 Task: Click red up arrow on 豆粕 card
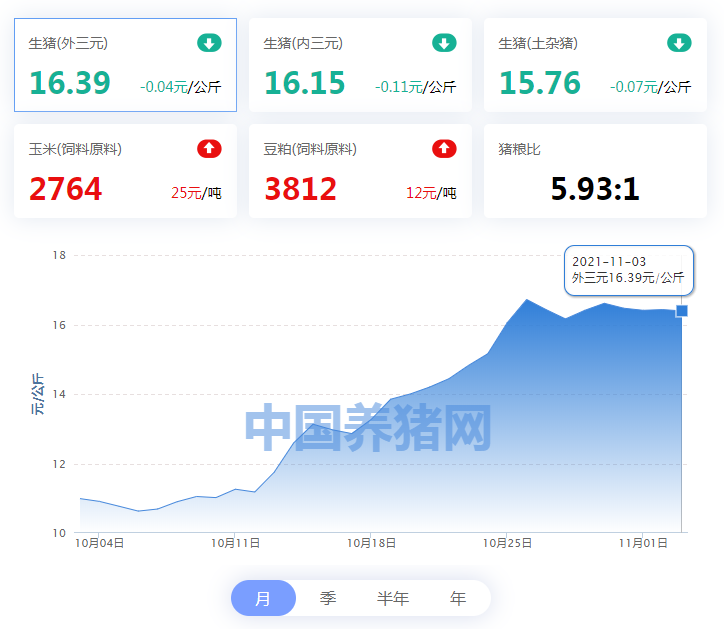(444, 149)
